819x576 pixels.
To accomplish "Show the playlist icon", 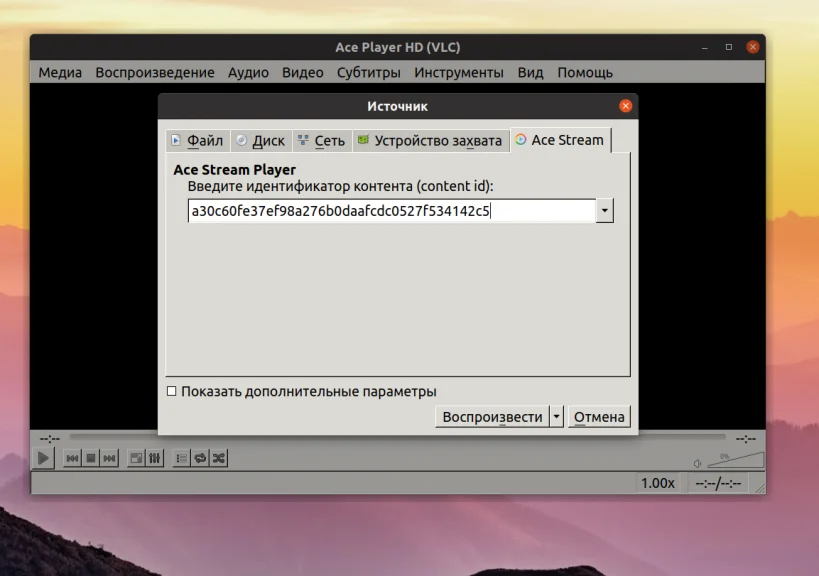I will tap(181, 459).
